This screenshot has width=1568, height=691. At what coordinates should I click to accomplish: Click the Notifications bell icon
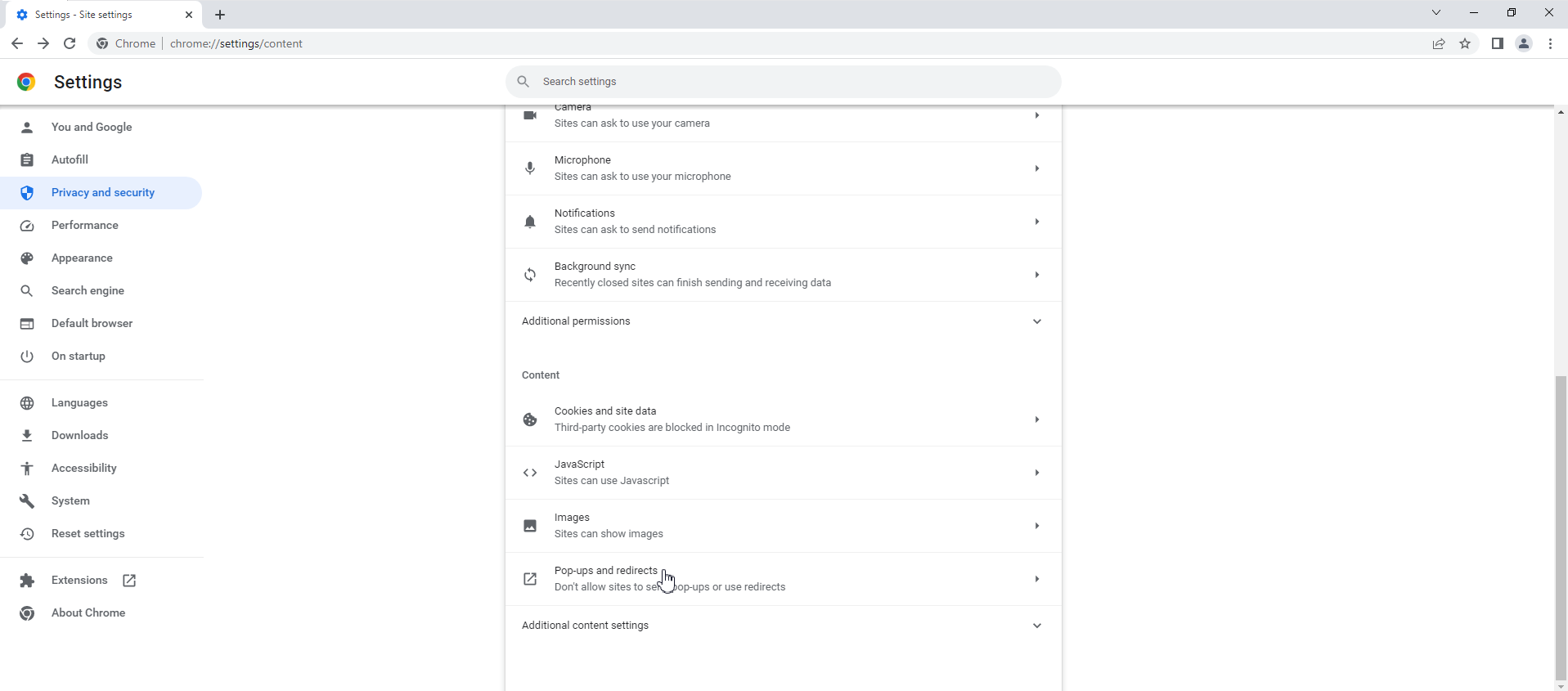point(530,222)
